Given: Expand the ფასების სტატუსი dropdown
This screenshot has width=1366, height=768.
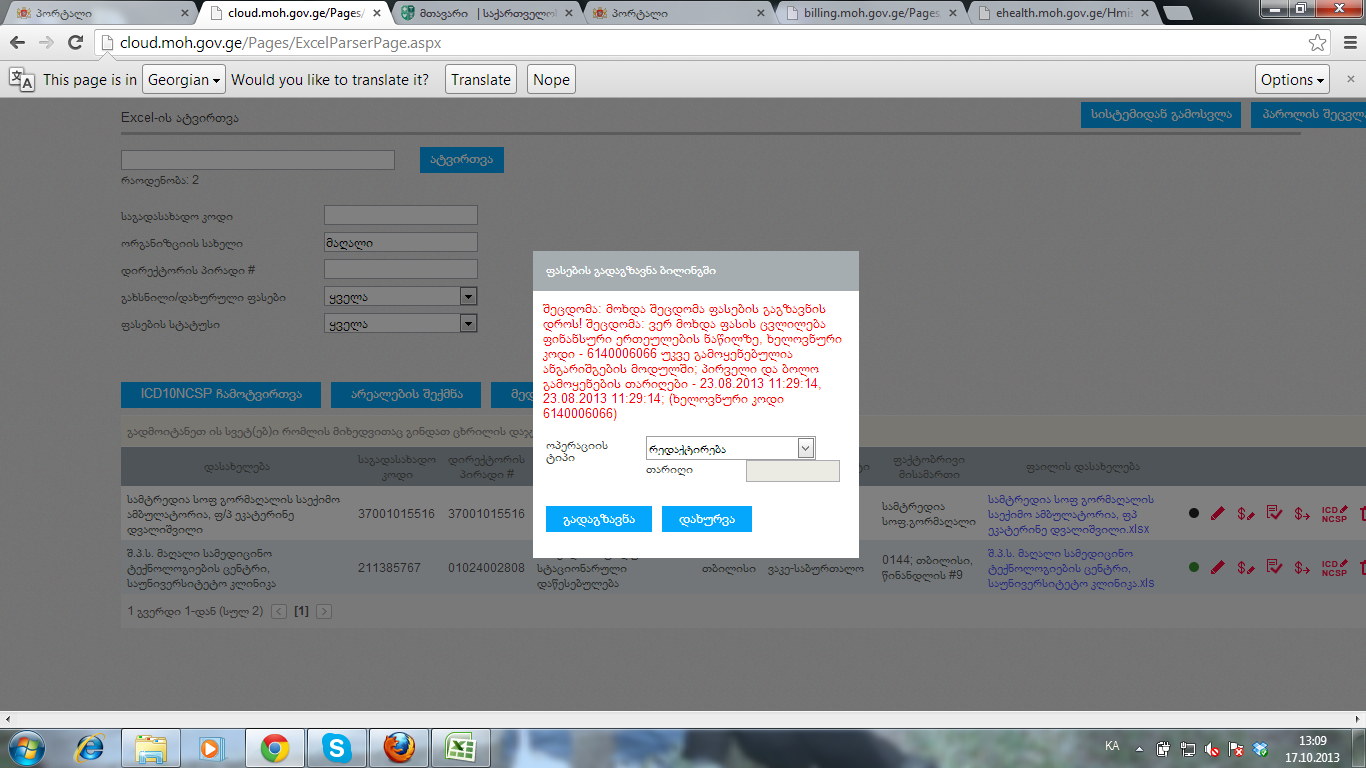Looking at the screenshot, I should tap(468, 324).
